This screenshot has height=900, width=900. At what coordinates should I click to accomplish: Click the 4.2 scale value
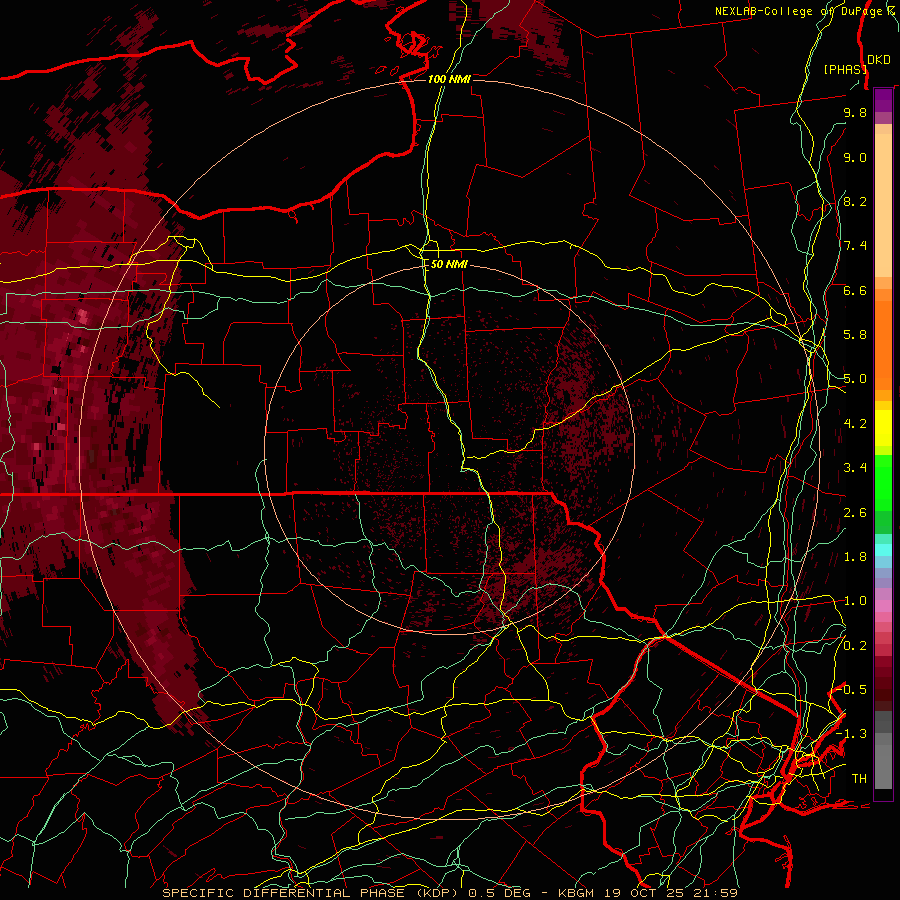pos(855,424)
